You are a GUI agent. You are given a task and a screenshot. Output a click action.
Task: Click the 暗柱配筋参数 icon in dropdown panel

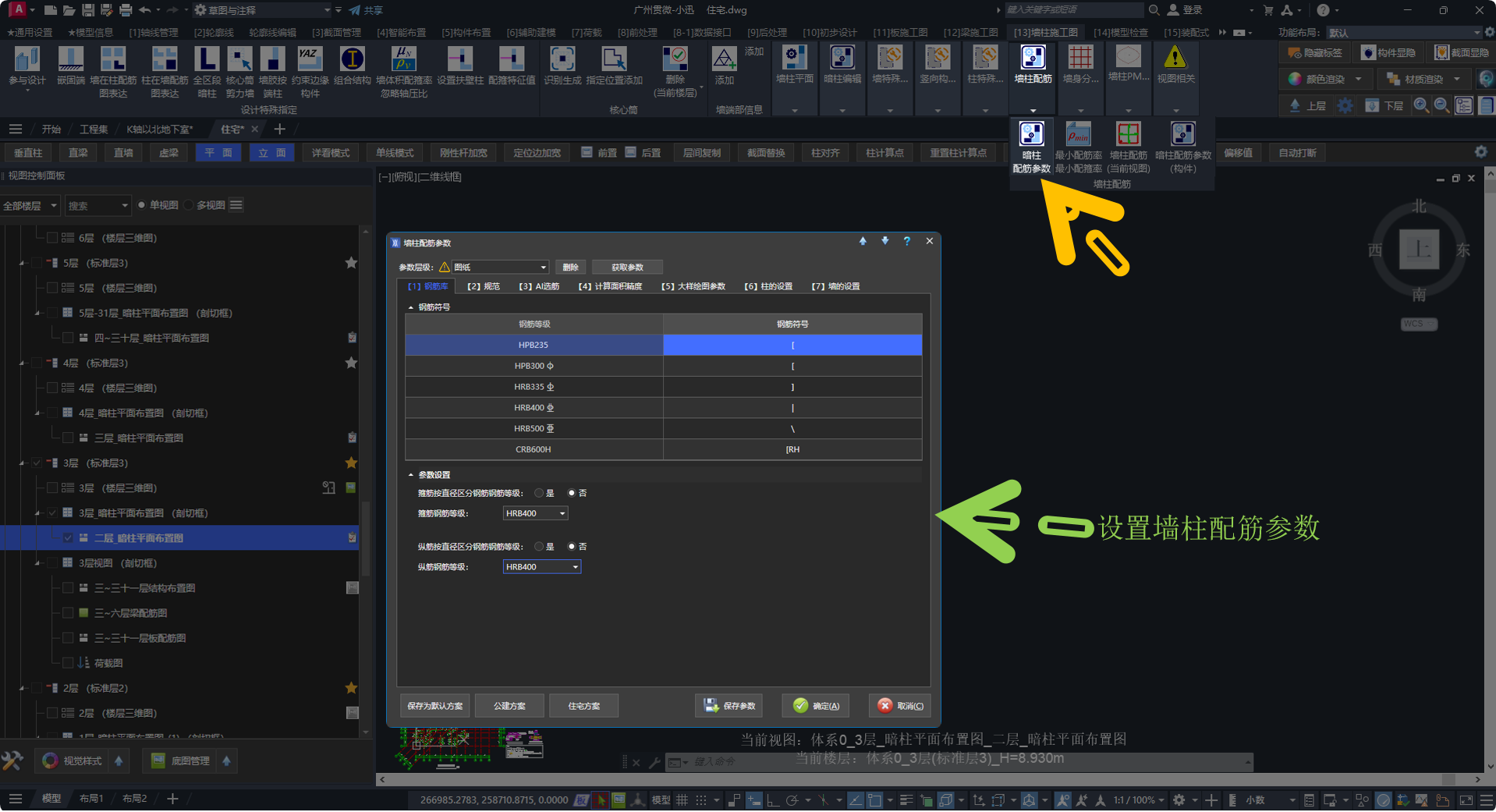(1031, 135)
